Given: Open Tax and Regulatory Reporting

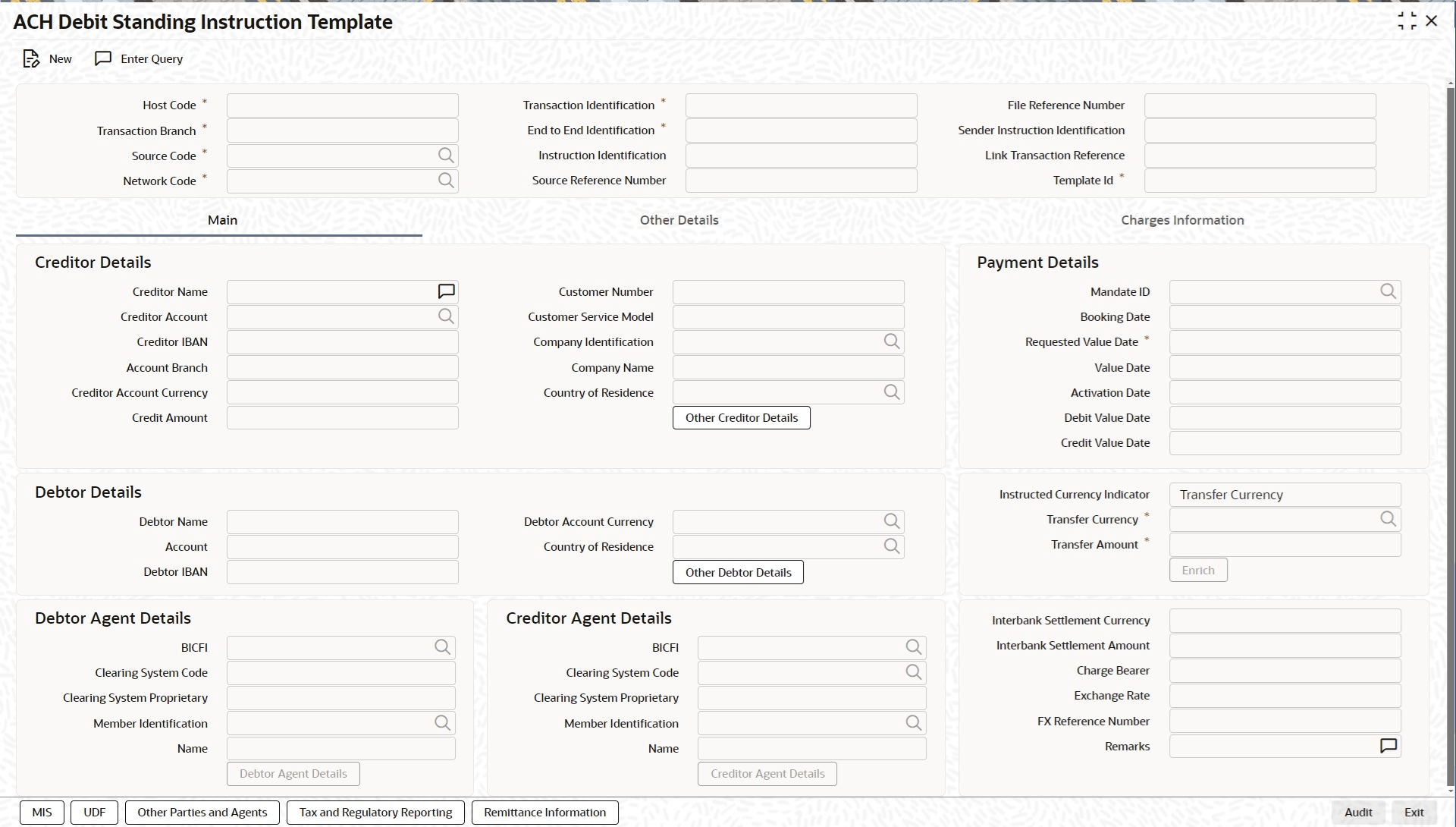Looking at the screenshot, I should pyautogui.click(x=375, y=813).
